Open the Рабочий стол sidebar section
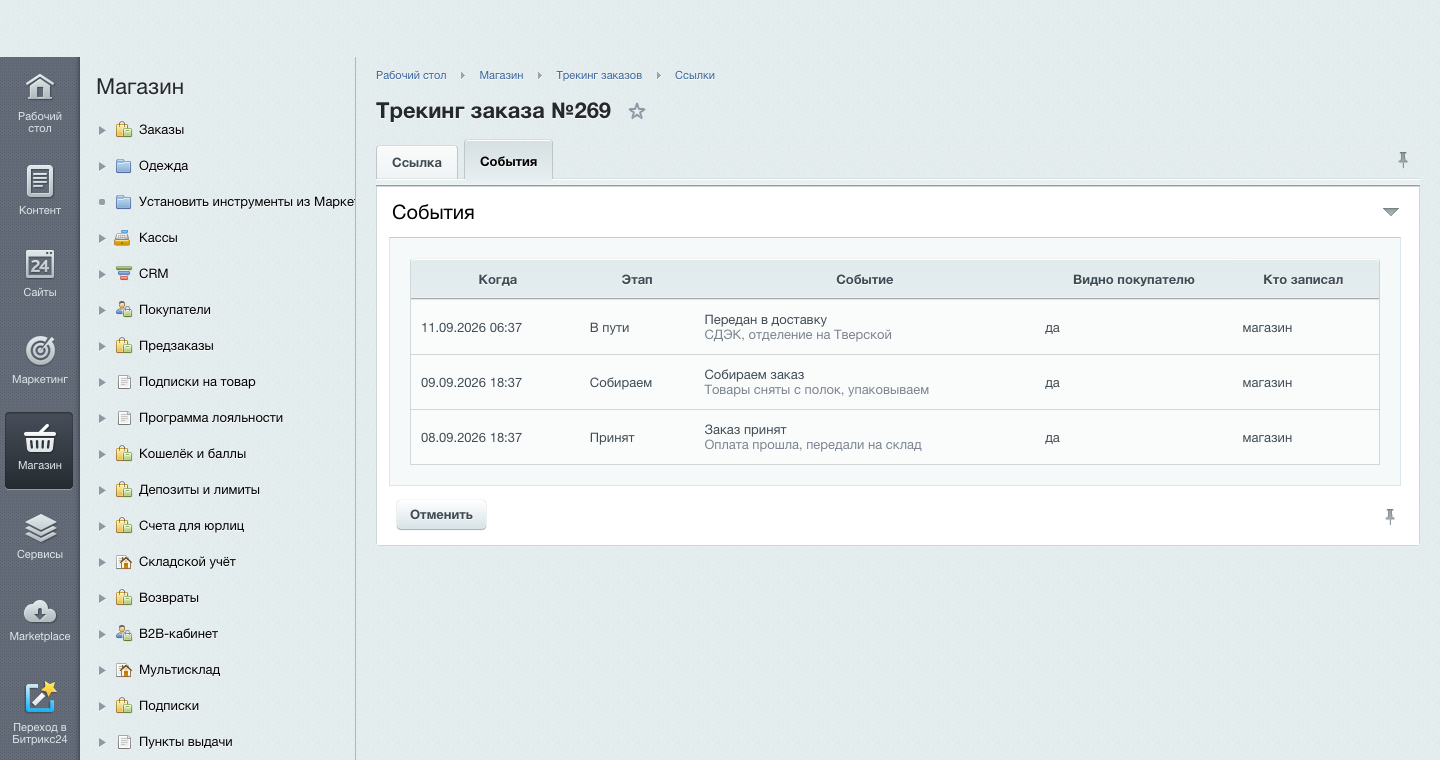 pos(39,103)
